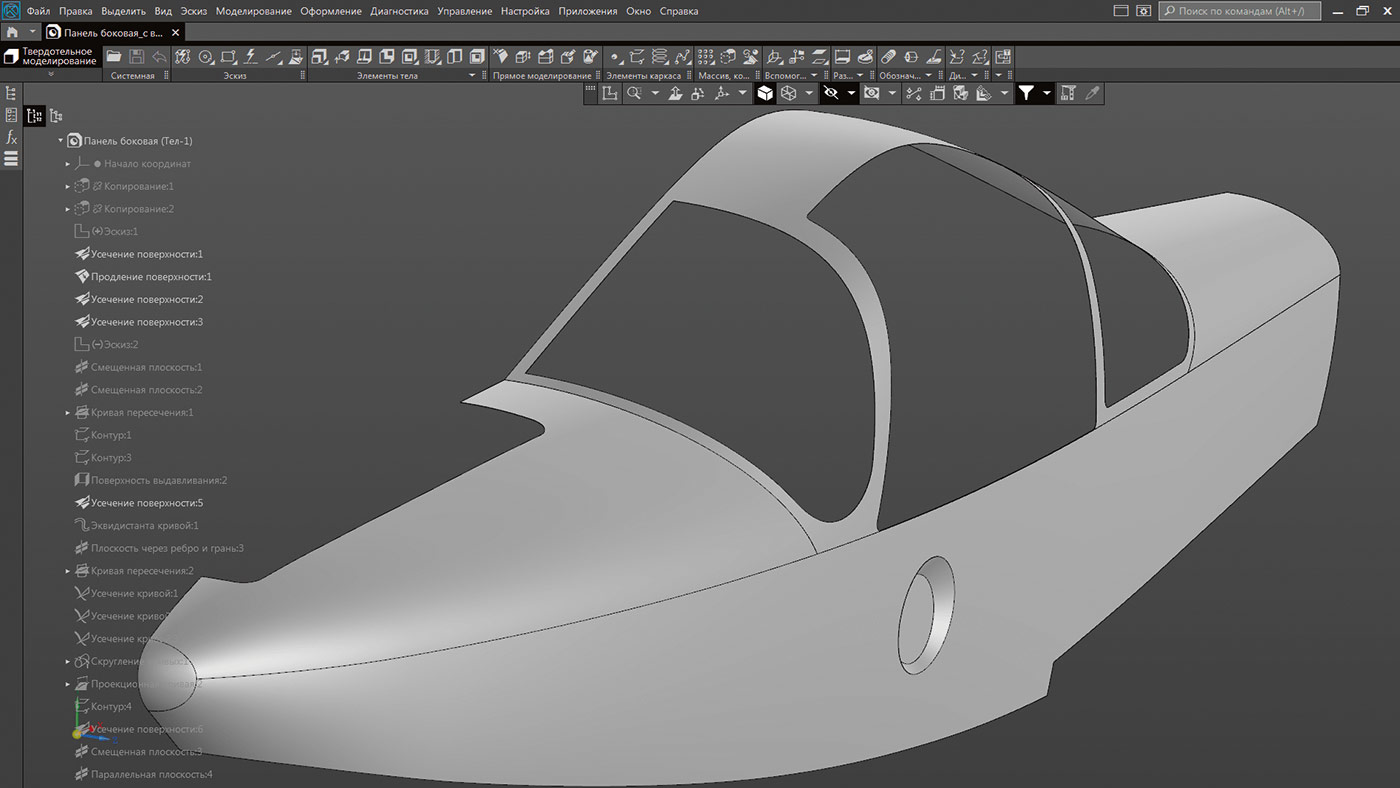
Task: Open the Моделирование menu
Action: pos(254,11)
